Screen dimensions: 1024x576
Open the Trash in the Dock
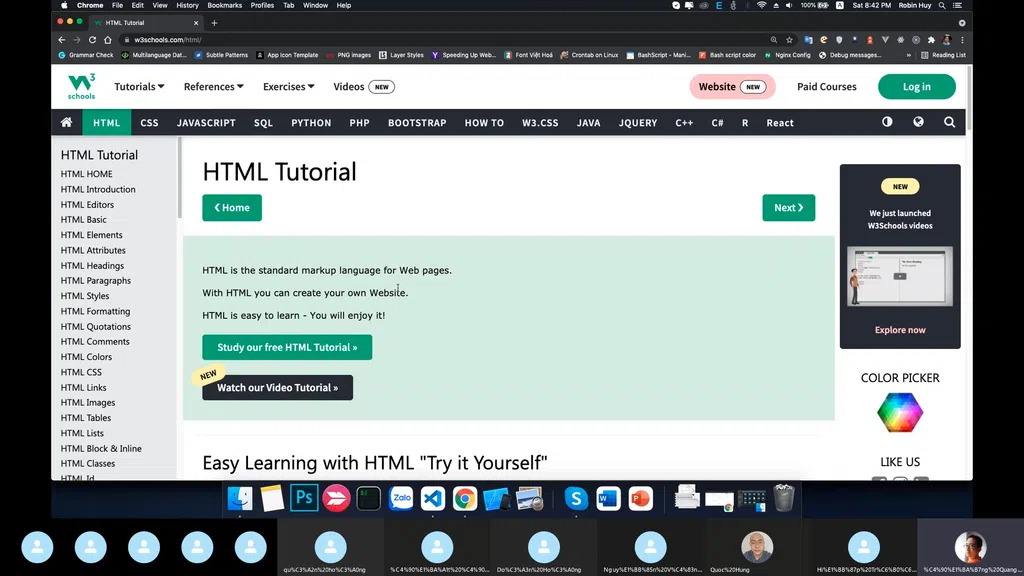click(784, 498)
